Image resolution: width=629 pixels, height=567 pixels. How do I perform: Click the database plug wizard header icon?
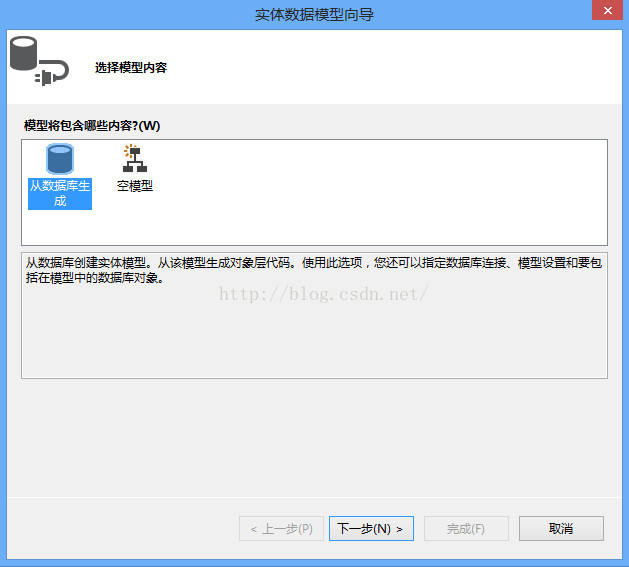point(39,61)
